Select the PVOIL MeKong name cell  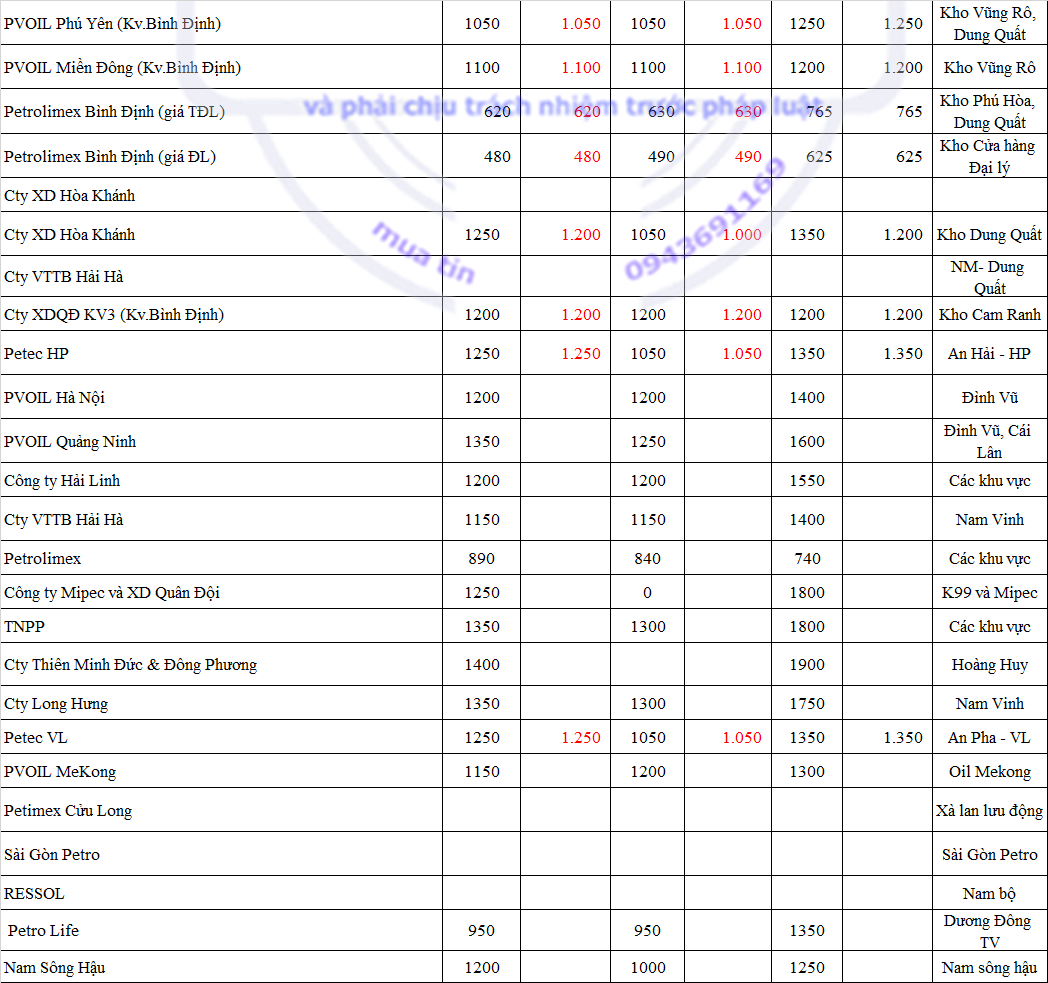point(221,771)
